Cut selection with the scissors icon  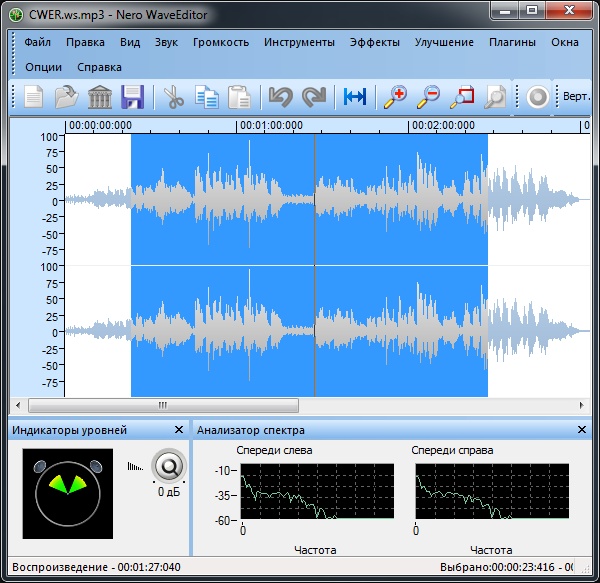[174, 97]
